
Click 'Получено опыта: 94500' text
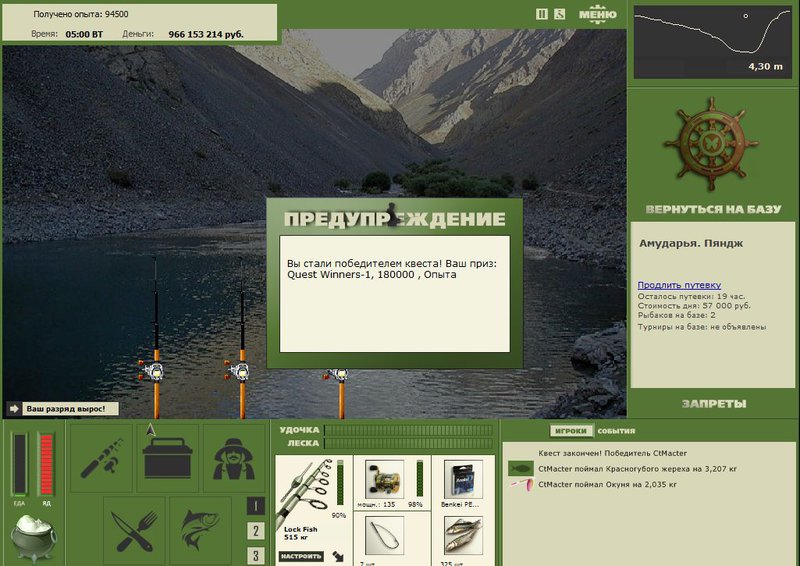[81, 14]
